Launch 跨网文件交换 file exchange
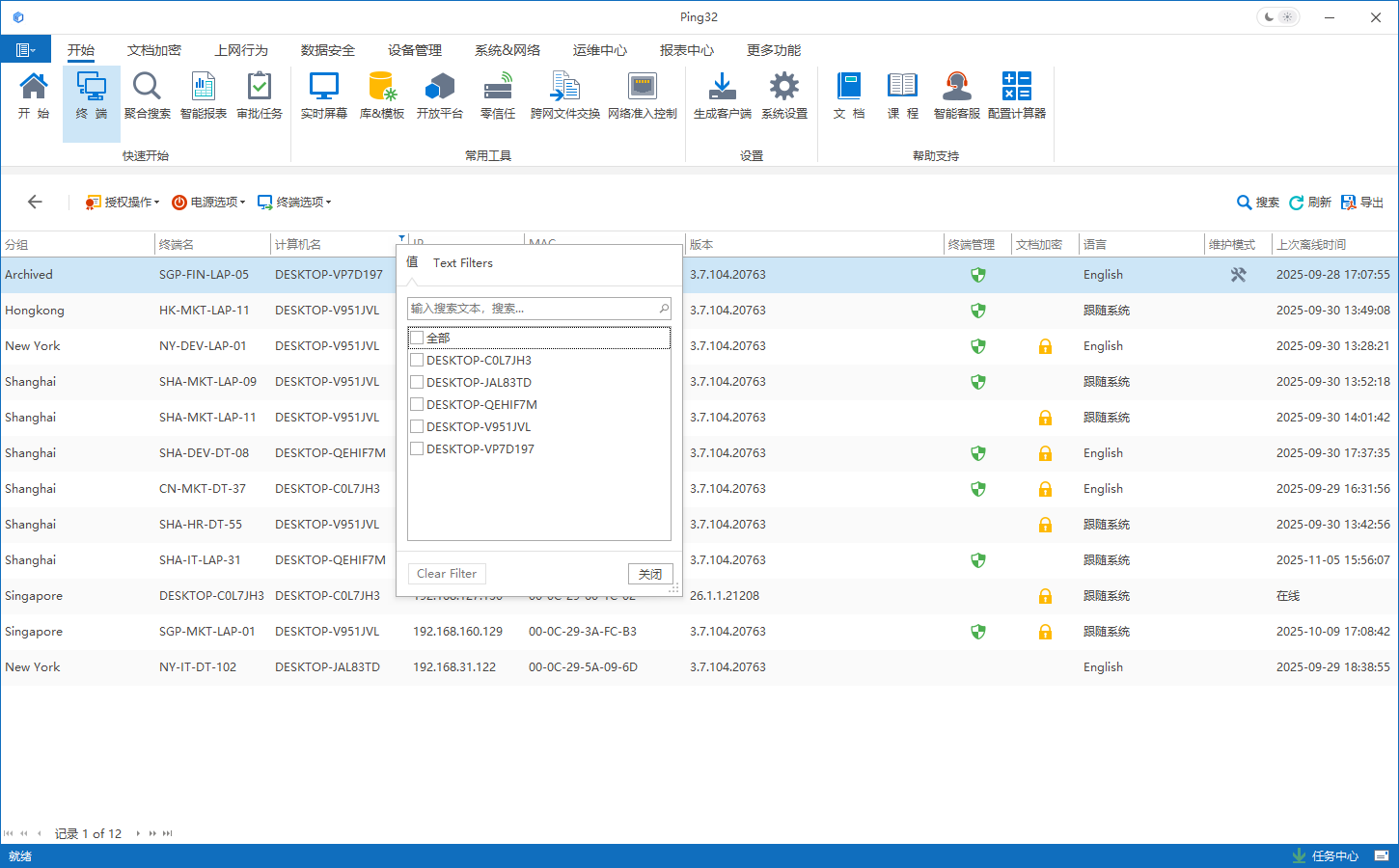The width and height of the screenshot is (1399, 868). (x=564, y=95)
